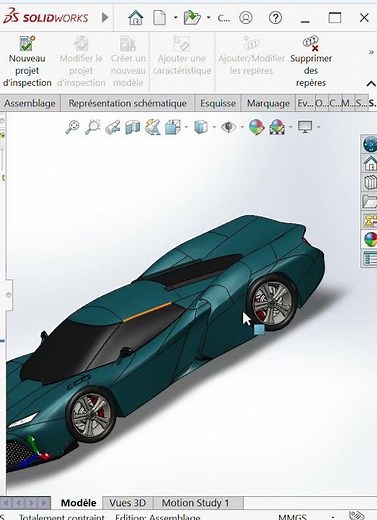
Task: Click Display Style cube icon
Action: 201,127
